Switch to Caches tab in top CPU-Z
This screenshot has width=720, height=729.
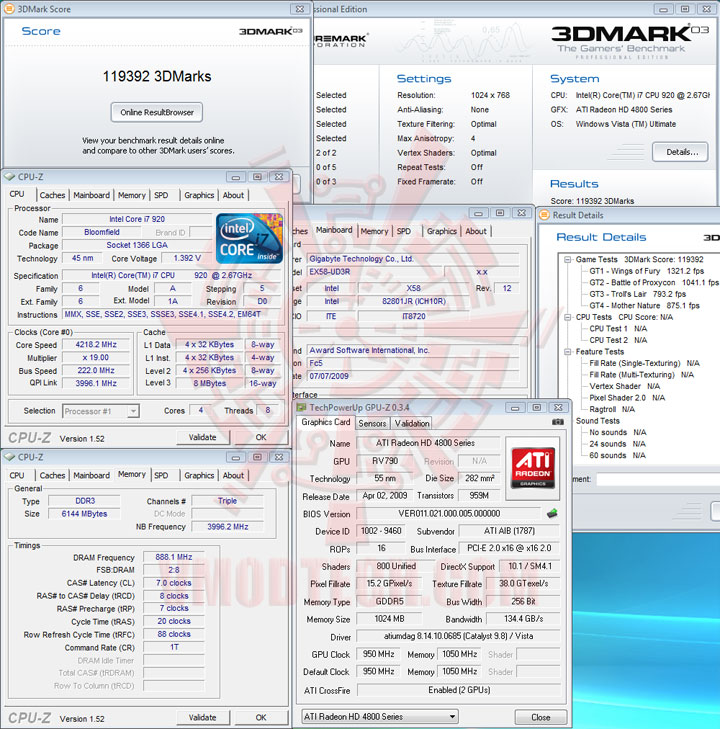click(x=52, y=195)
